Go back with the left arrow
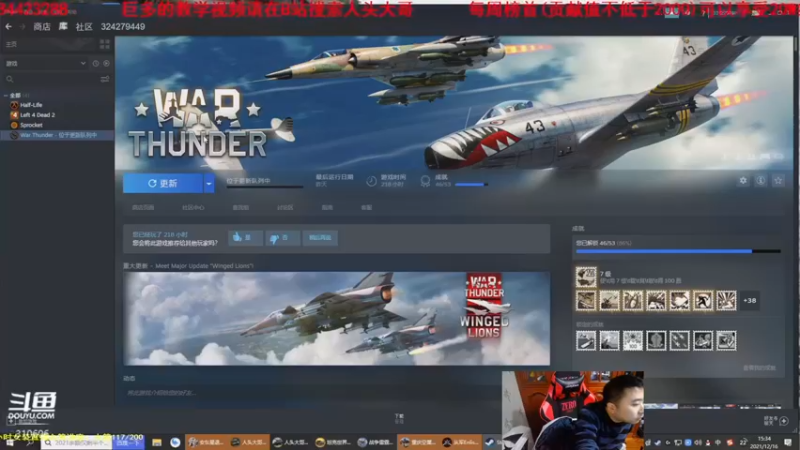Image resolution: width=800 pixels, height=450 pixels. click(9, 27)
